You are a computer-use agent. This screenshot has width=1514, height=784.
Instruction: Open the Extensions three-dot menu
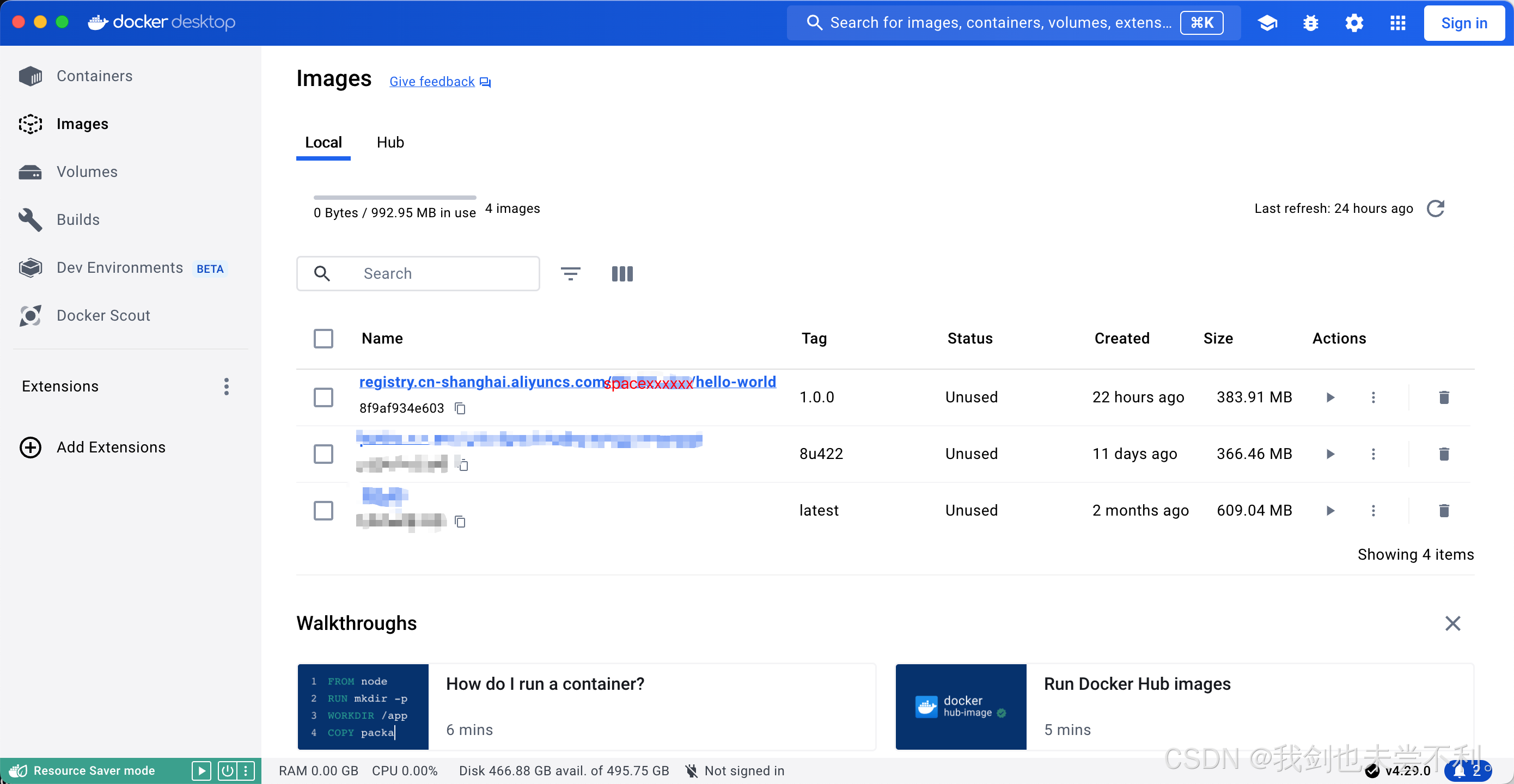pyautogui.click(x=226, y=386)
